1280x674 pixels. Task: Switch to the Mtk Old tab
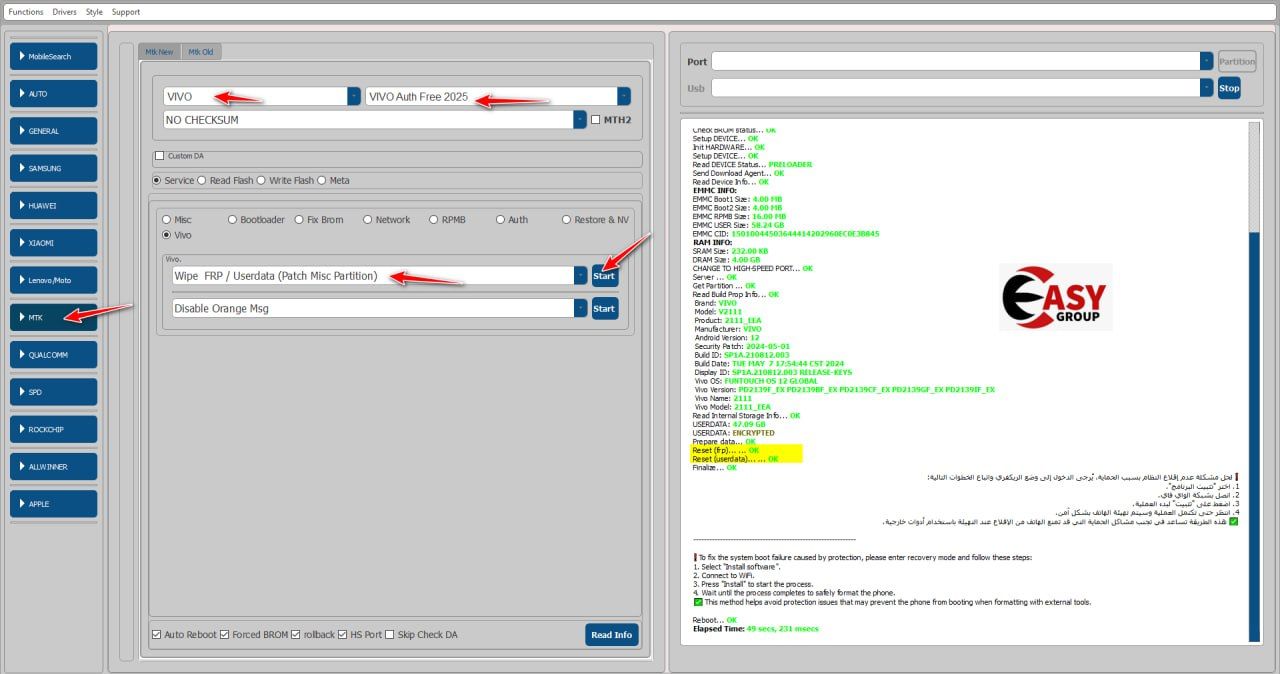point(200,52)
